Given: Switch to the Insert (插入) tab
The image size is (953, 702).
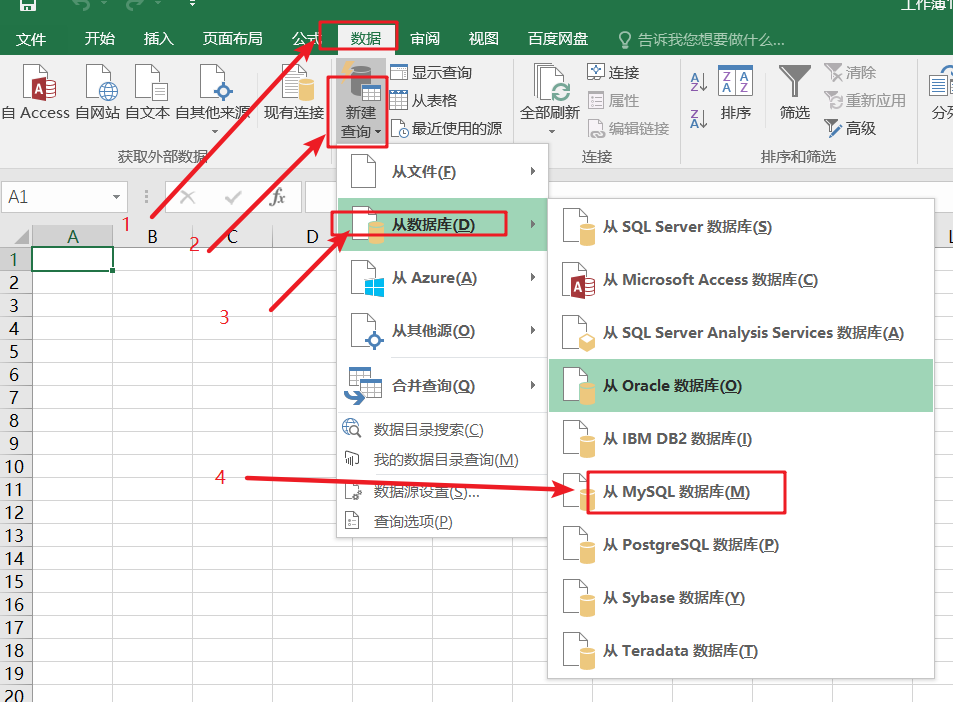Looking at the screenshot, I should coord(159,39).
